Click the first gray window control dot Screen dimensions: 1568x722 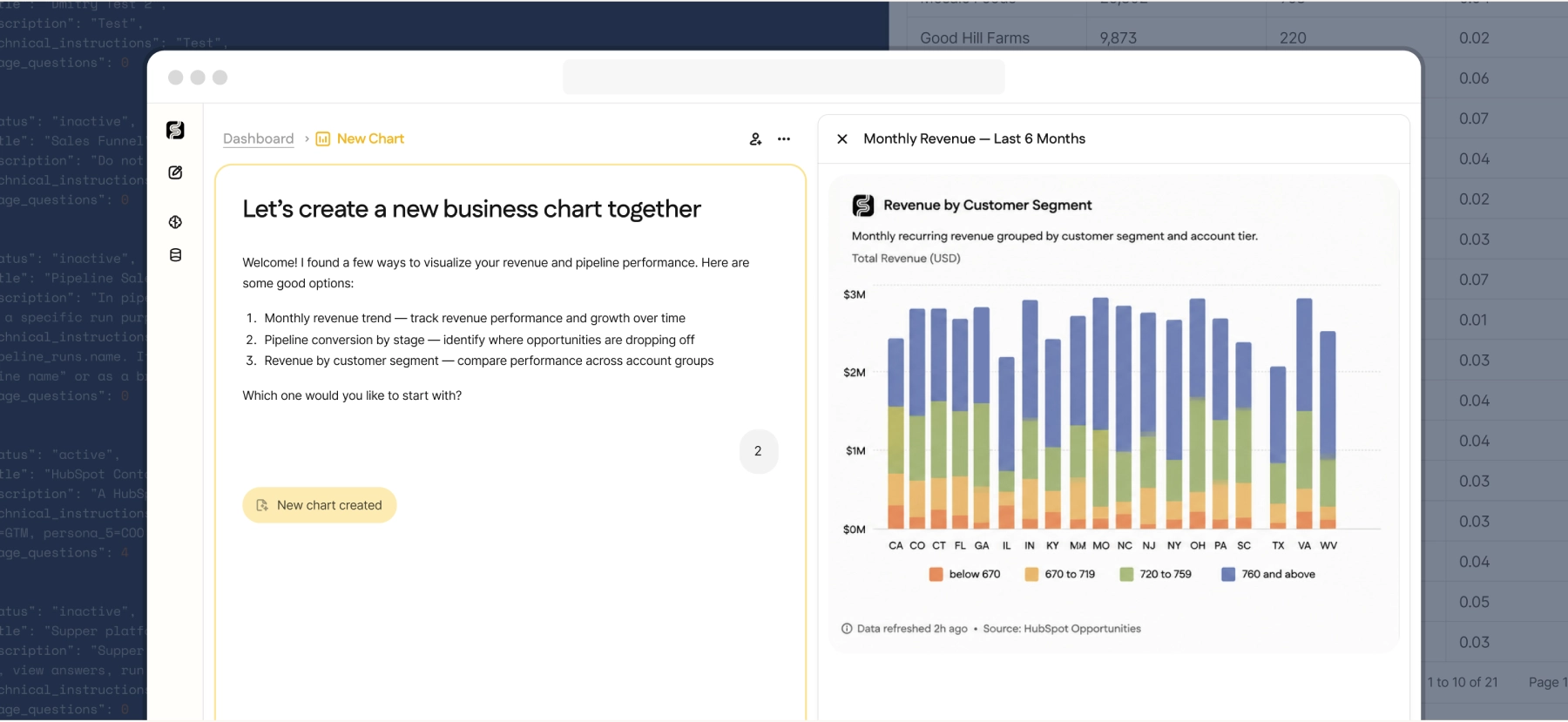click(x=175, y=78)
